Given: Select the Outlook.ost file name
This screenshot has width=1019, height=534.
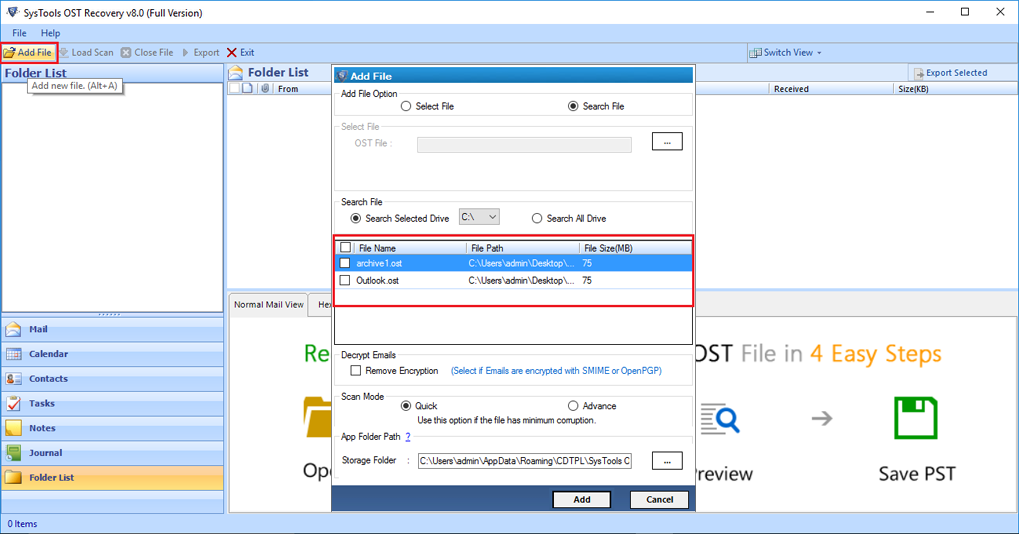Looking at the screenshot, I should point(378,281).
